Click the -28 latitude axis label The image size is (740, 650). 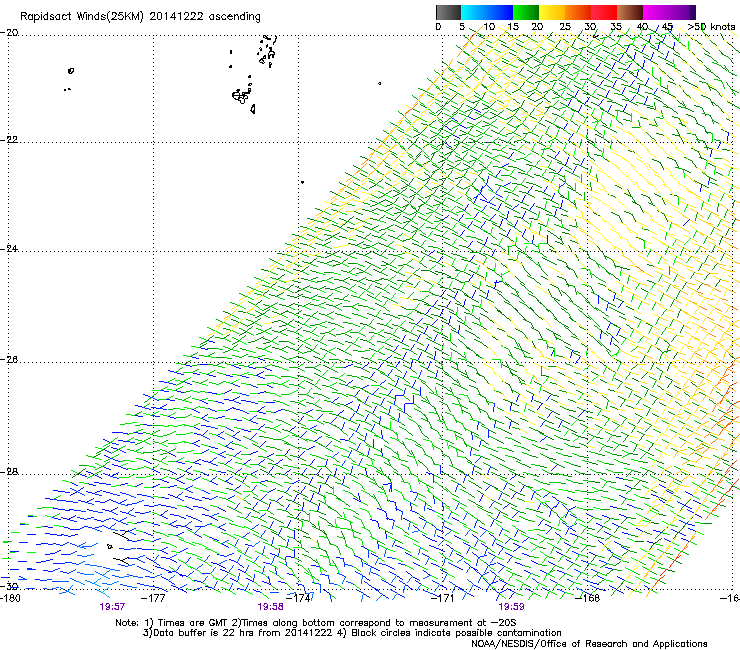pyautogui.click(x=9, y=472)
